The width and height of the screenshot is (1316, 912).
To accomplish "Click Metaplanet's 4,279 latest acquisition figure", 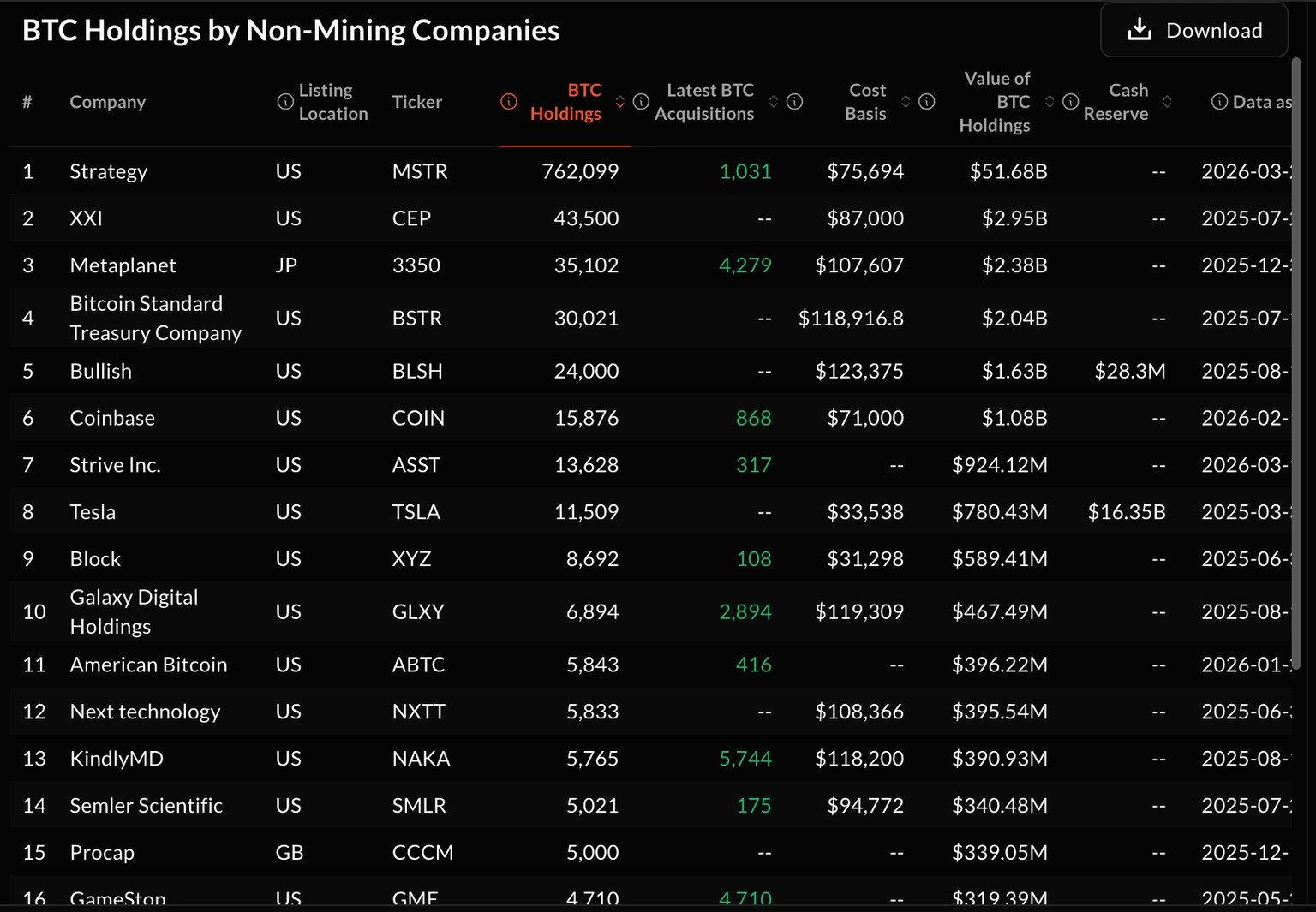I will coord(745,265).
